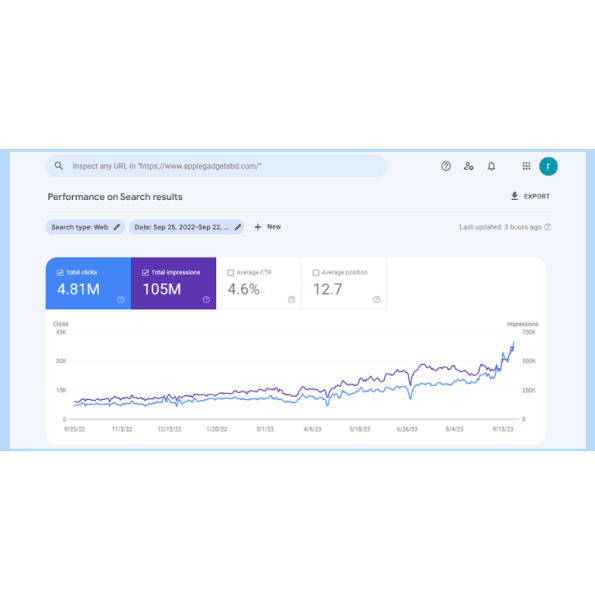
Task: Click the info icon beside Last updated
Action: [x=548, y=227]
